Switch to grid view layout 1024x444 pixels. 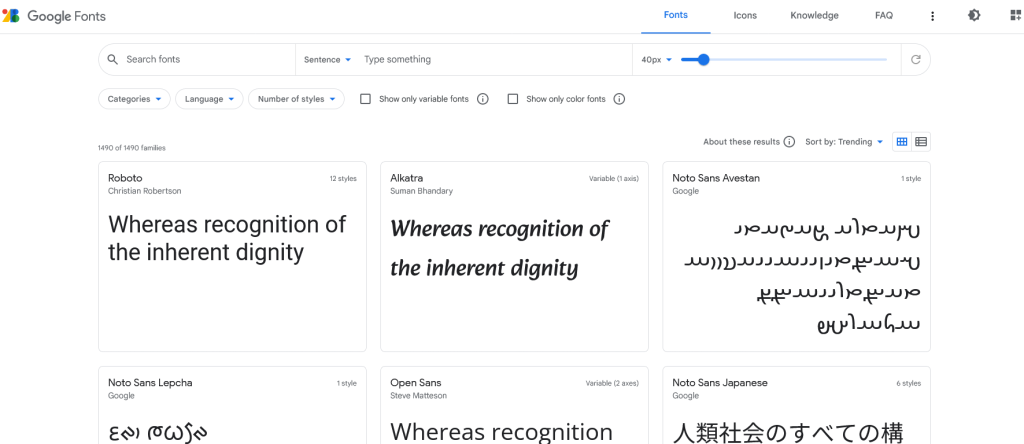pyautogui.click(x=902, y=142)
